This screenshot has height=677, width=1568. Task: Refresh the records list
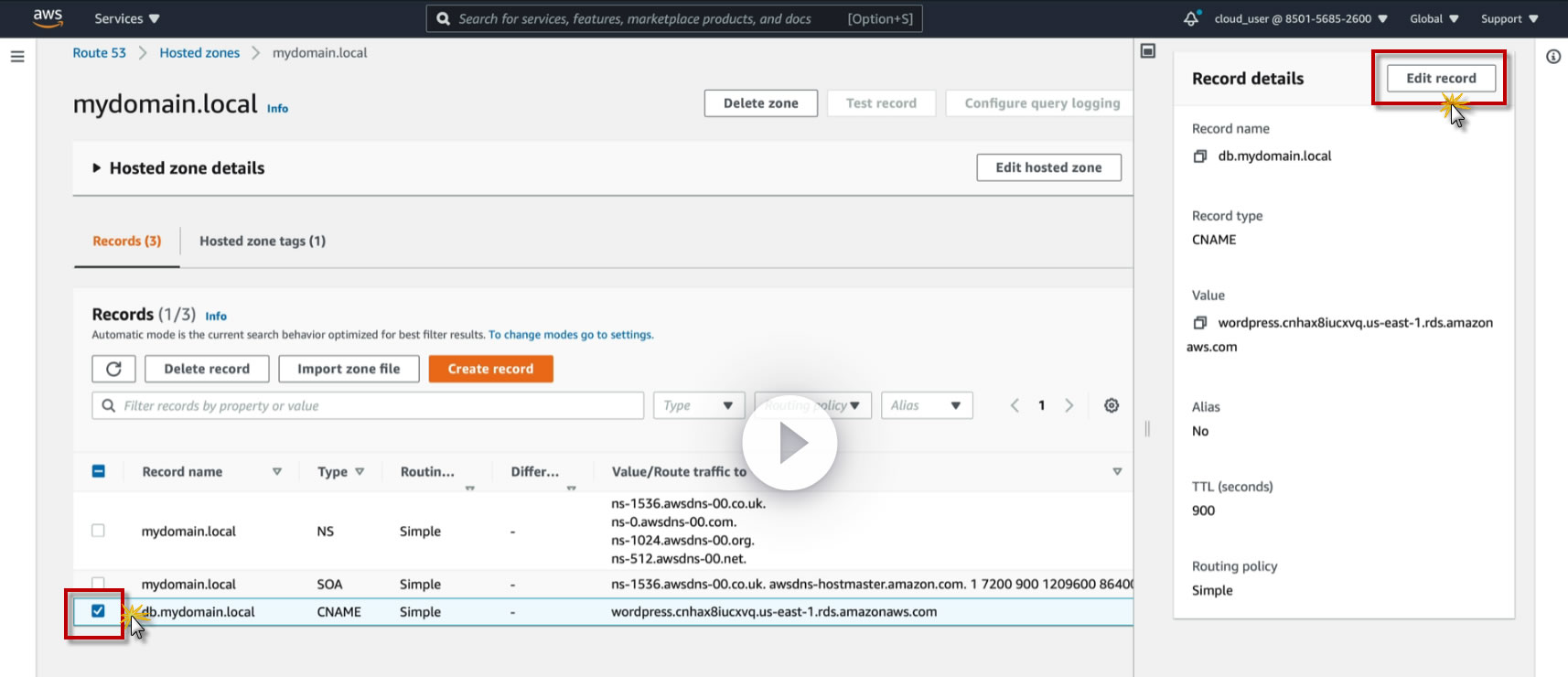pyautogui.click(x=113, y=369)
